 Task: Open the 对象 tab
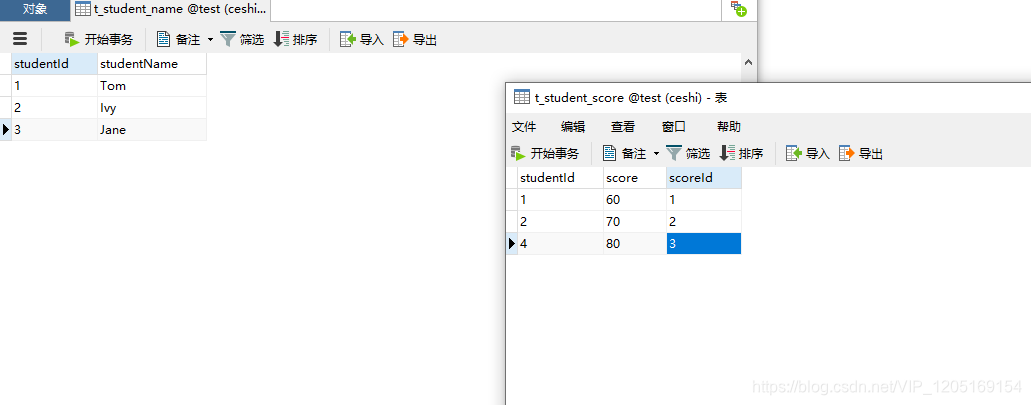coord(34,9)
